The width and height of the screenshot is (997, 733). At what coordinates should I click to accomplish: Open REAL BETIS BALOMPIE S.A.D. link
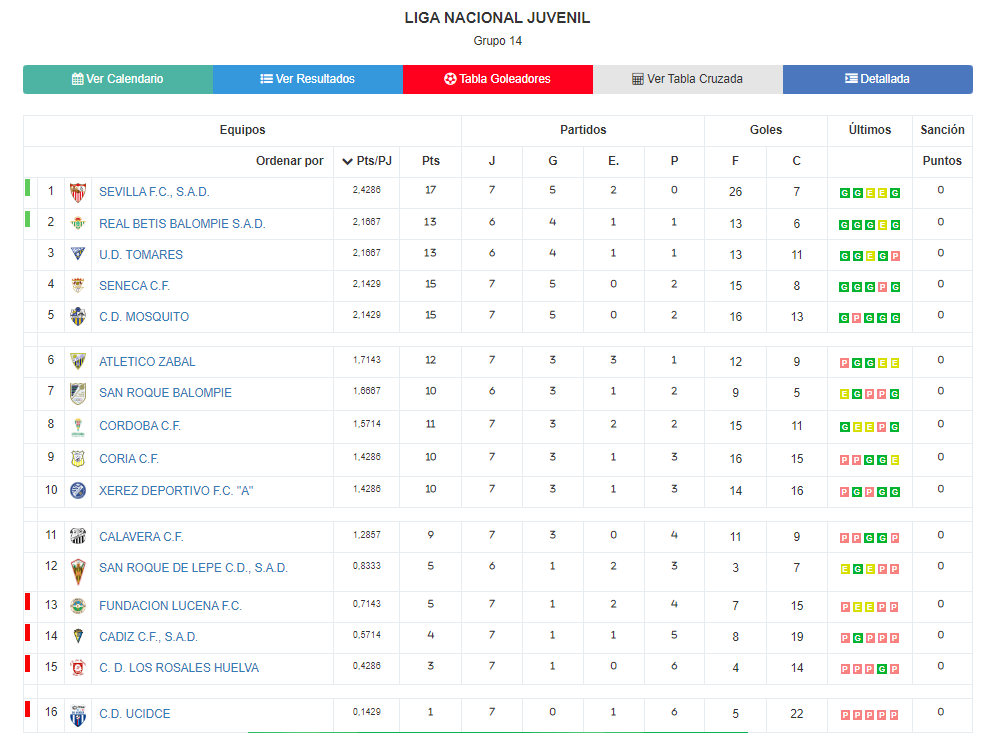[x=182, y=224]
